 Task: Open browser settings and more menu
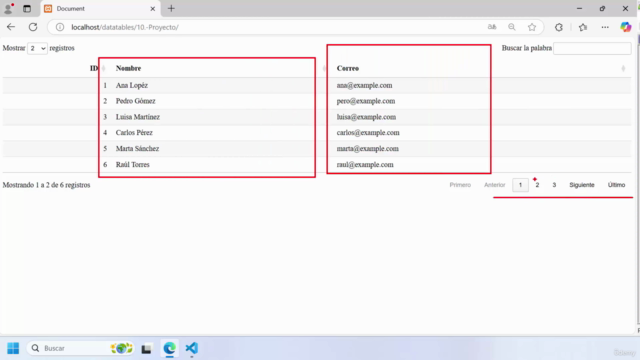[605, 27]
